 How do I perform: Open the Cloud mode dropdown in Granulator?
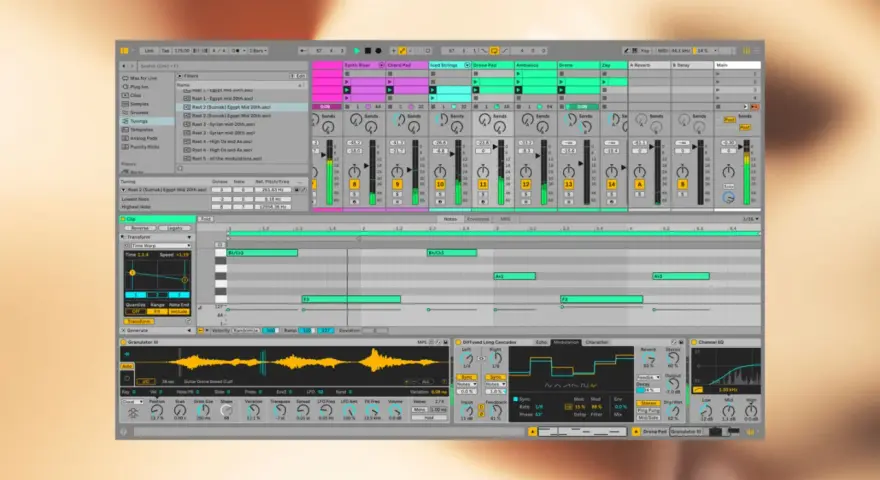click(x=132, y=402)
